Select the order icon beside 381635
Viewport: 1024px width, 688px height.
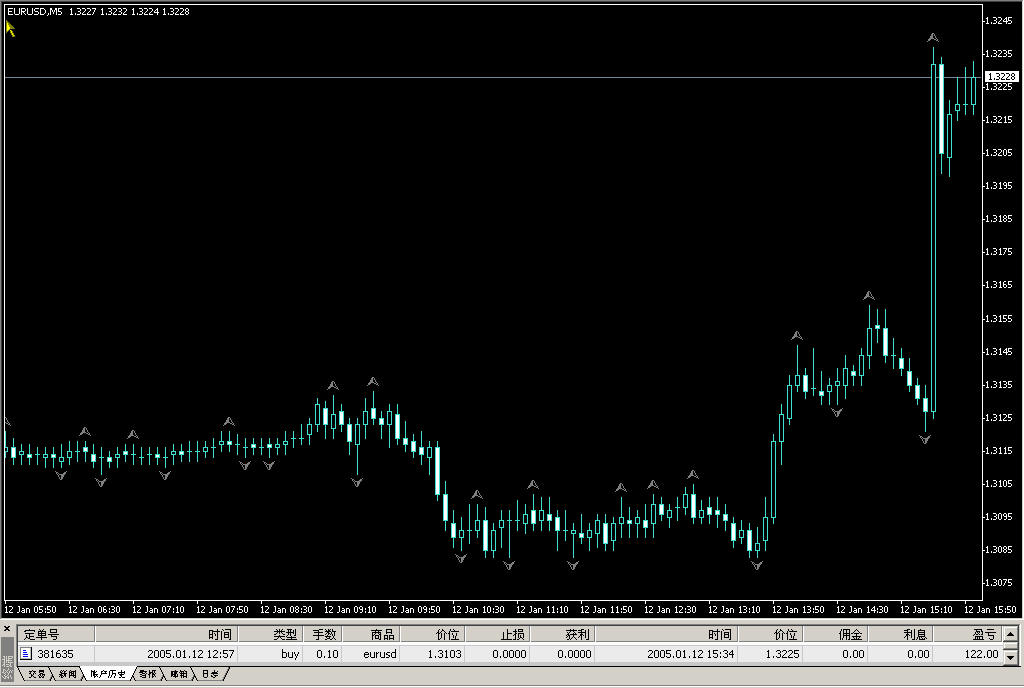tap(26, 653)
